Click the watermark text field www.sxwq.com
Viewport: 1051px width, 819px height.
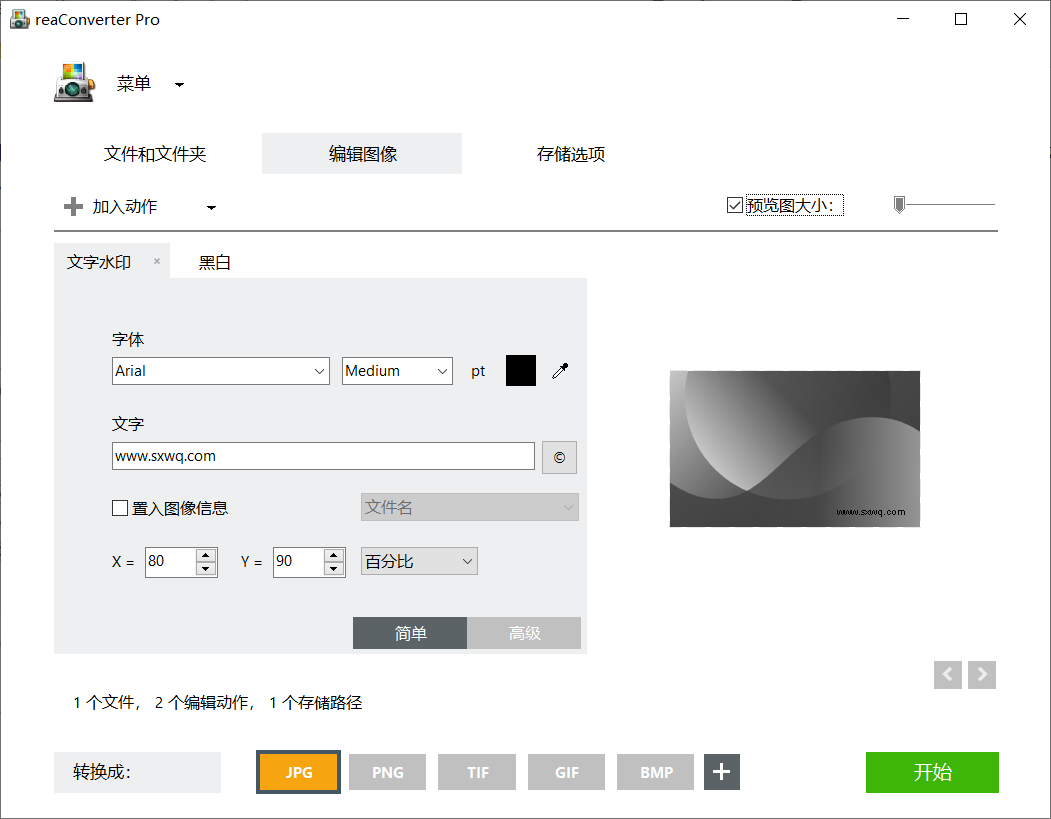coord(323,456)
